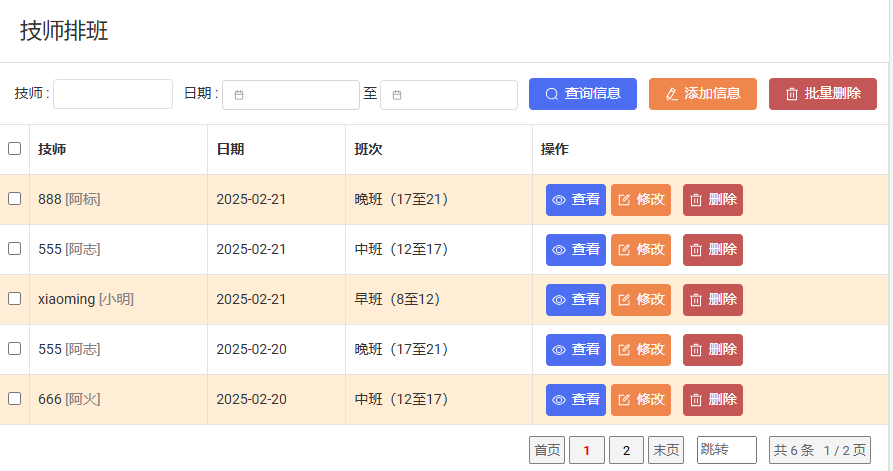
Task: Click the pencil icon on 添加信息
Action: [672, 94]
